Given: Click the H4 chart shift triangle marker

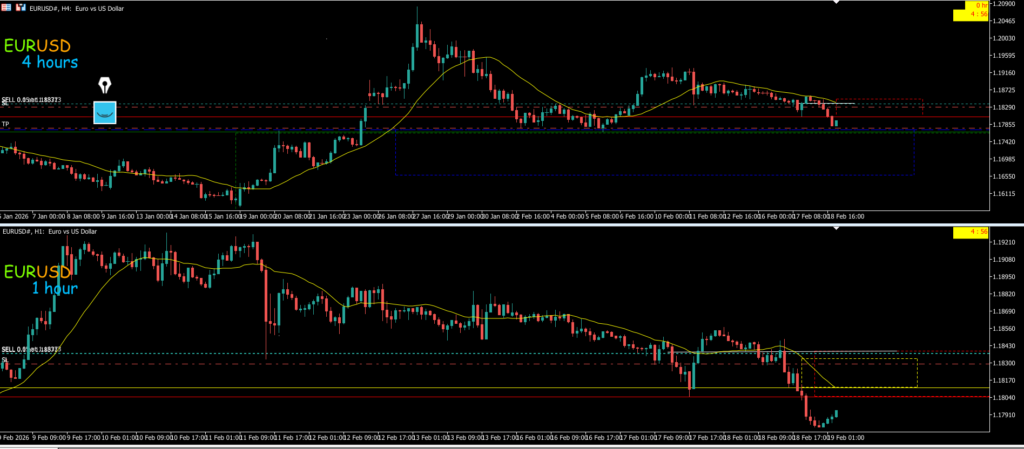Looking at the screenshot, I should click(x=835, y=2).
